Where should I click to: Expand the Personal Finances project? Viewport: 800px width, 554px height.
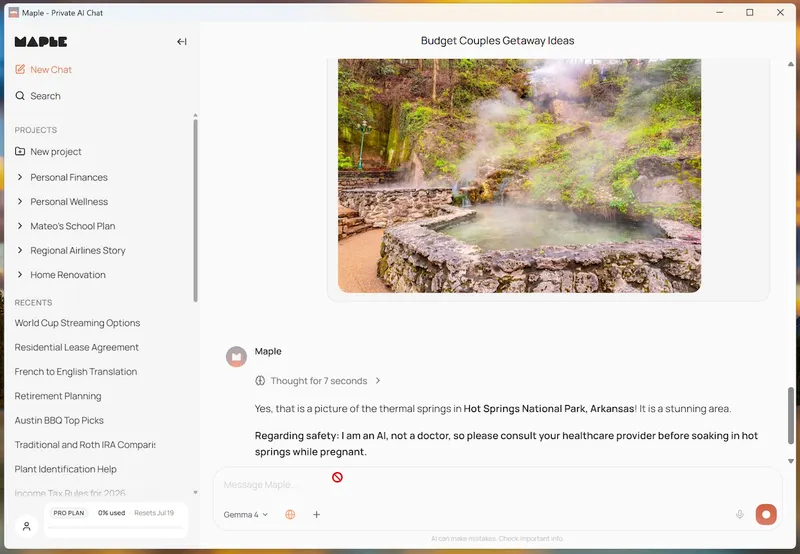20,177
